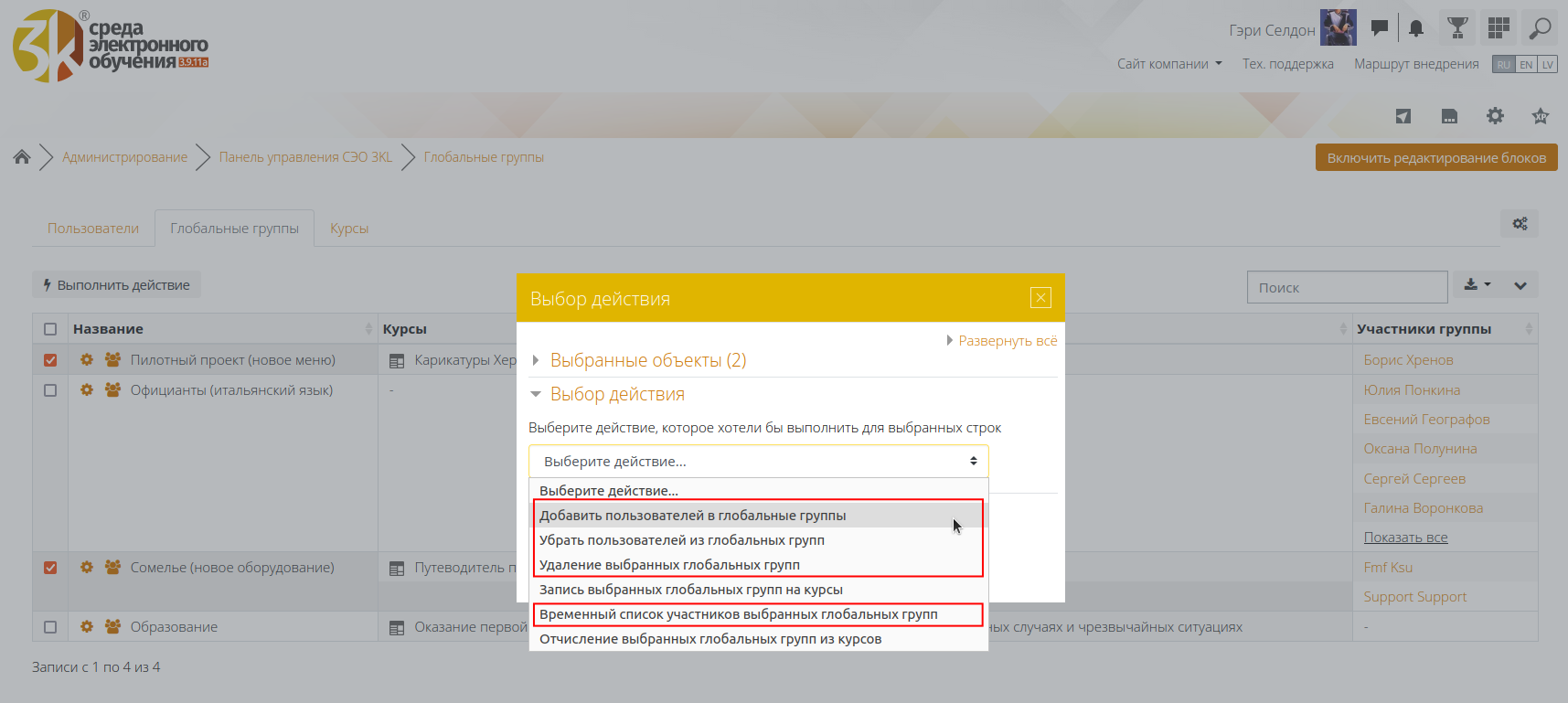The image size is (1568, 703).
Task: Click the Показать все link
Action: pyautogui.click(x=1405, y=538)
